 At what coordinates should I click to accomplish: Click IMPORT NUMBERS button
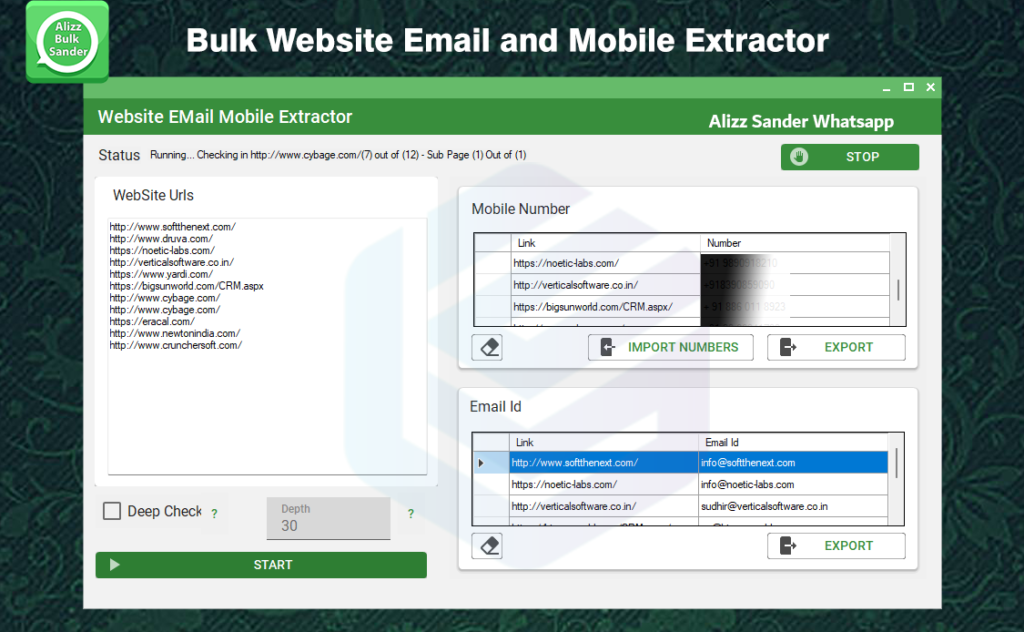[x=671, y=347]
